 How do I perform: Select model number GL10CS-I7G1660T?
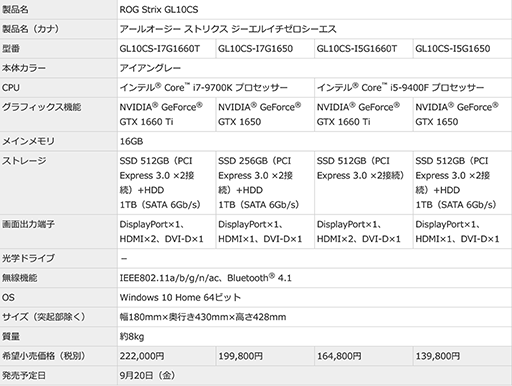(160, 49)
